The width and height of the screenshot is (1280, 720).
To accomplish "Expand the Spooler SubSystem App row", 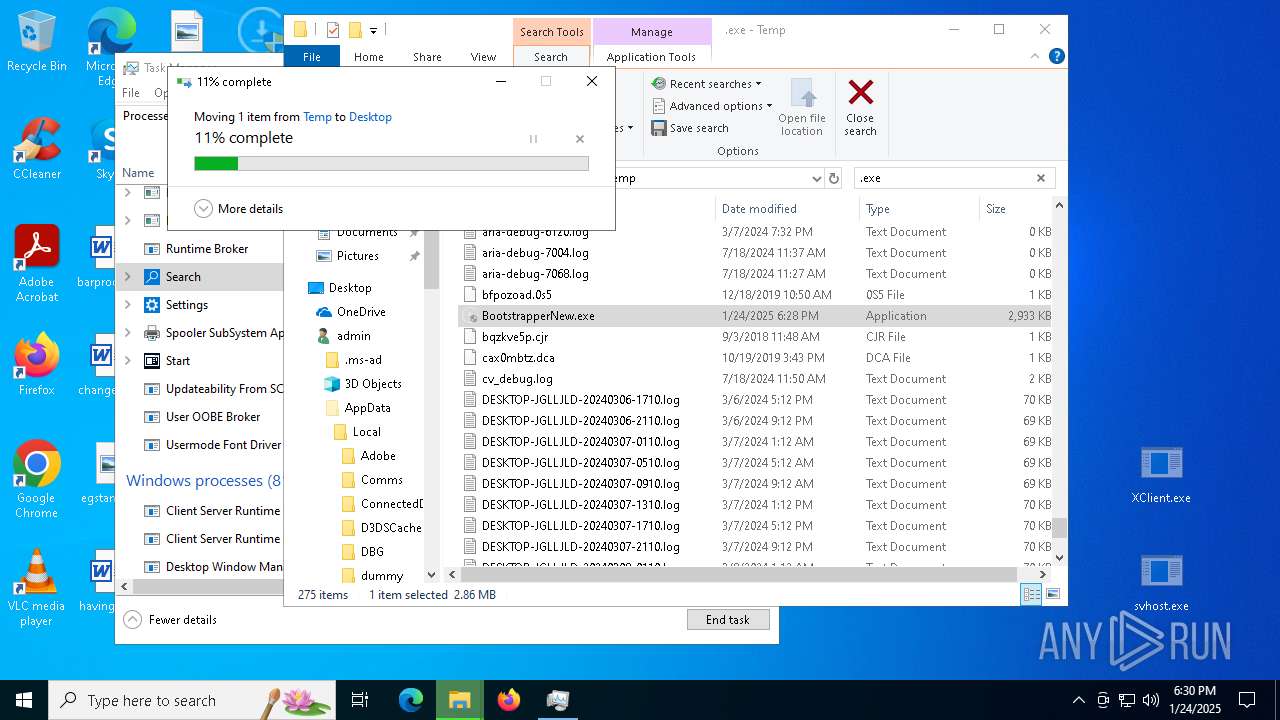I will click(127, 333).
